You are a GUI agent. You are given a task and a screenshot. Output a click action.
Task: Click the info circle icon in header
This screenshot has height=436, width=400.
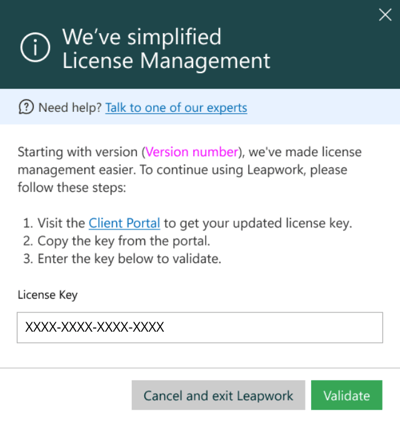35,48
